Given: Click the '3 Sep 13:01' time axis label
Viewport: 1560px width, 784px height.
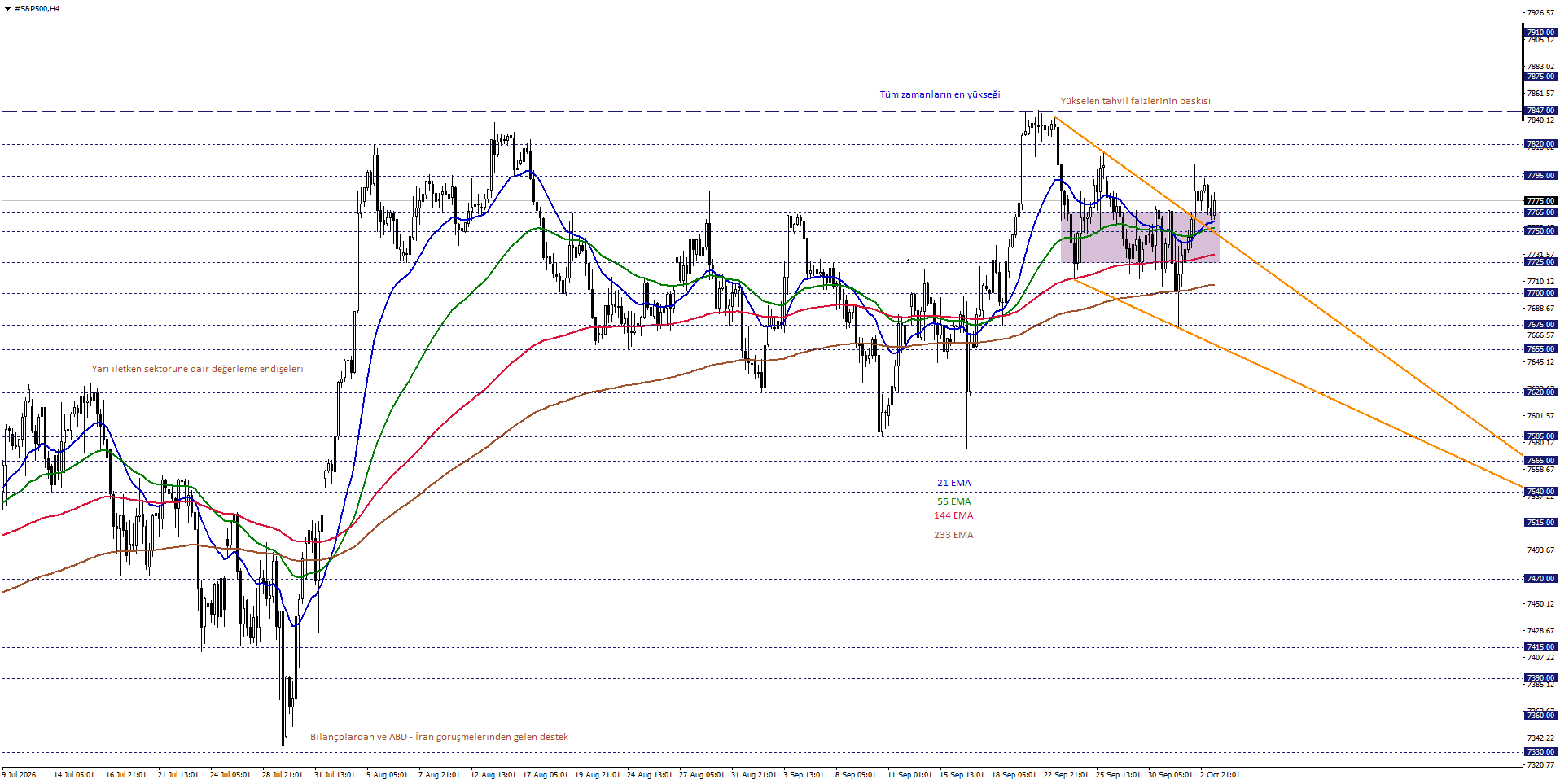Looking at the screenshot, I should [804, 775].
